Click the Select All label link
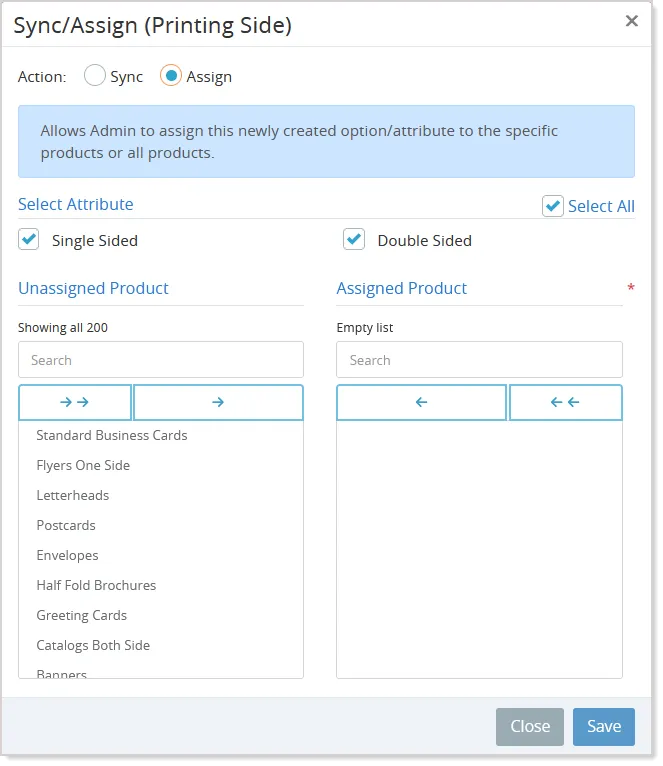663x766 pixels. tap(601, 206)
